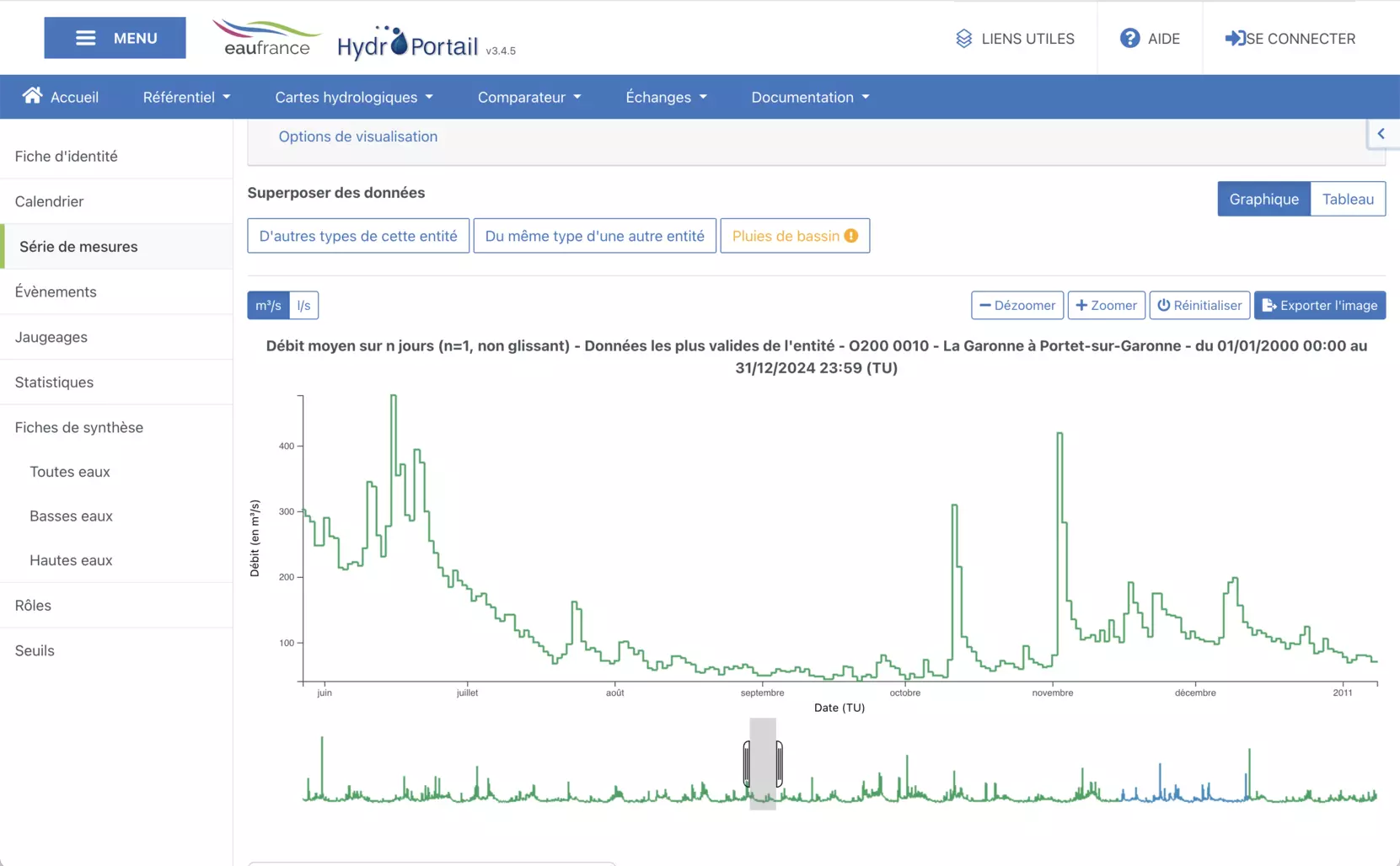Click the left handle of the timeline range selector
The height and width of the screenshot is (866, 1400).
pos(747,763)
